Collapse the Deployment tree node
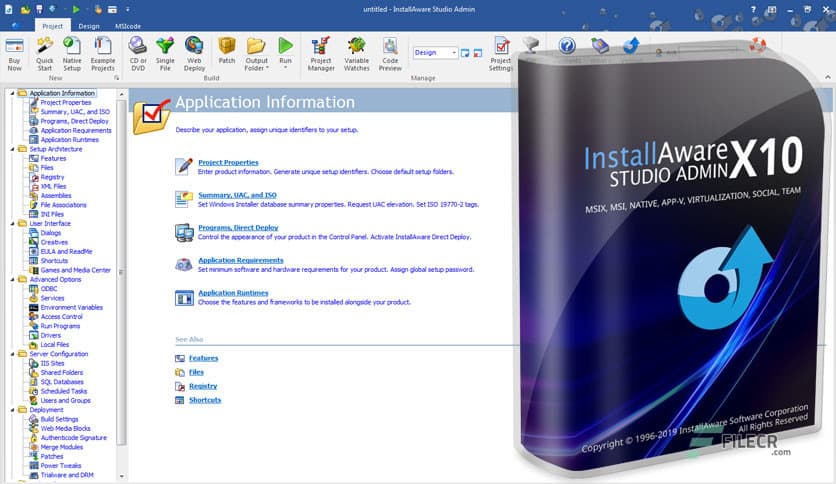 pos(12,410)
